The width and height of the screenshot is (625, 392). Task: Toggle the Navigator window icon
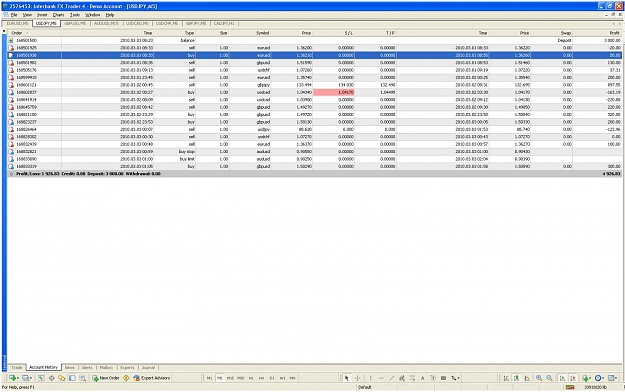(62, 378)
